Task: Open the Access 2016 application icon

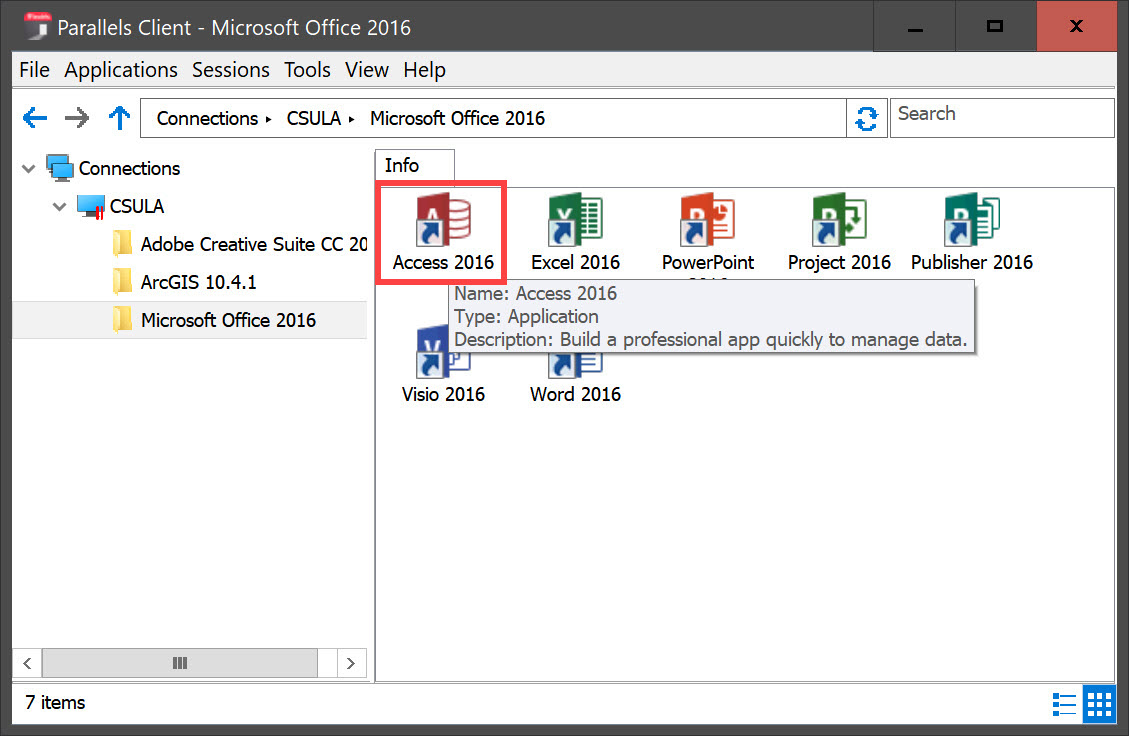Action: coord(443,222)
